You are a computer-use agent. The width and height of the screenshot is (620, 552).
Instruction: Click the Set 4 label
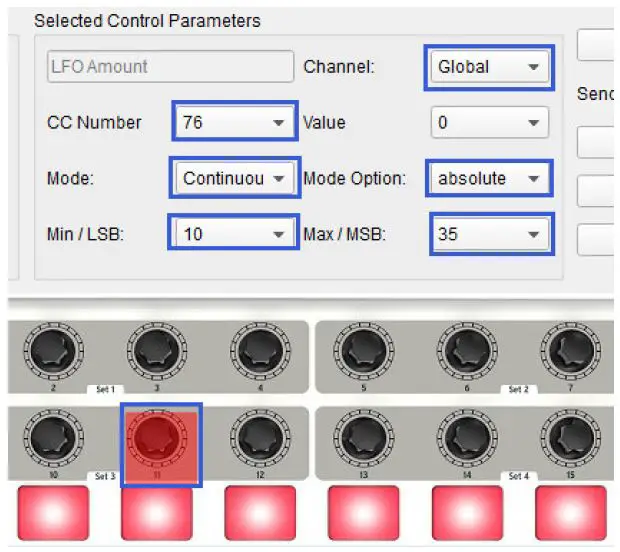tap(519, 476)
